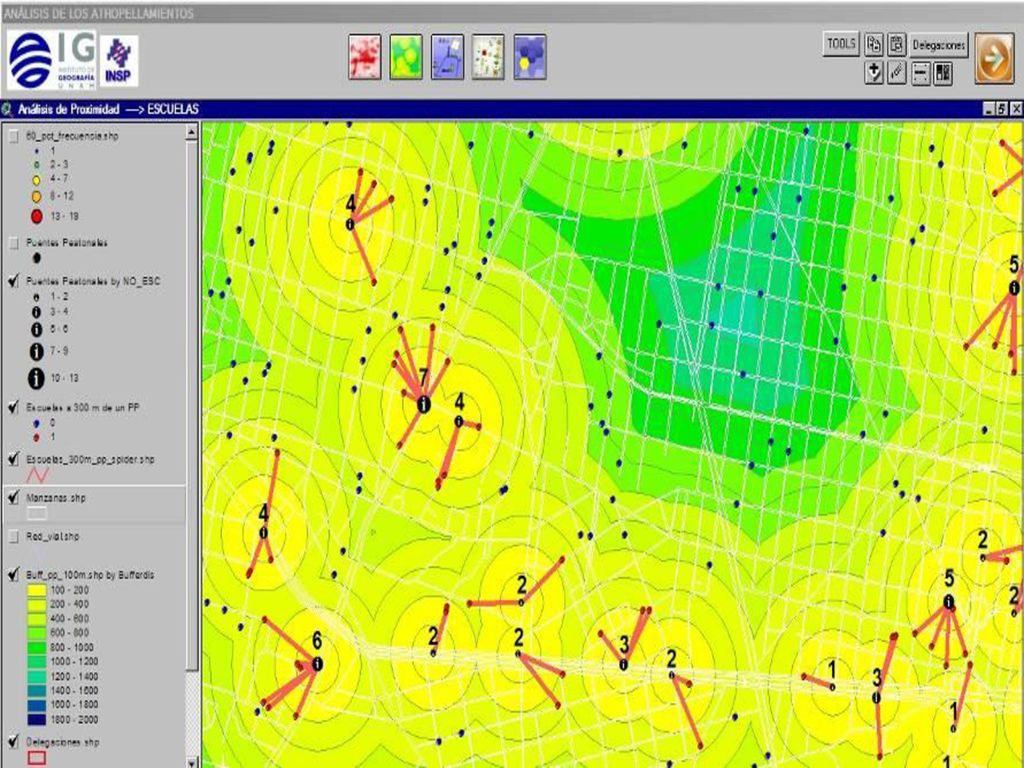Click the yellow 100 - 200 buffer swatch

tap(37, 590)
